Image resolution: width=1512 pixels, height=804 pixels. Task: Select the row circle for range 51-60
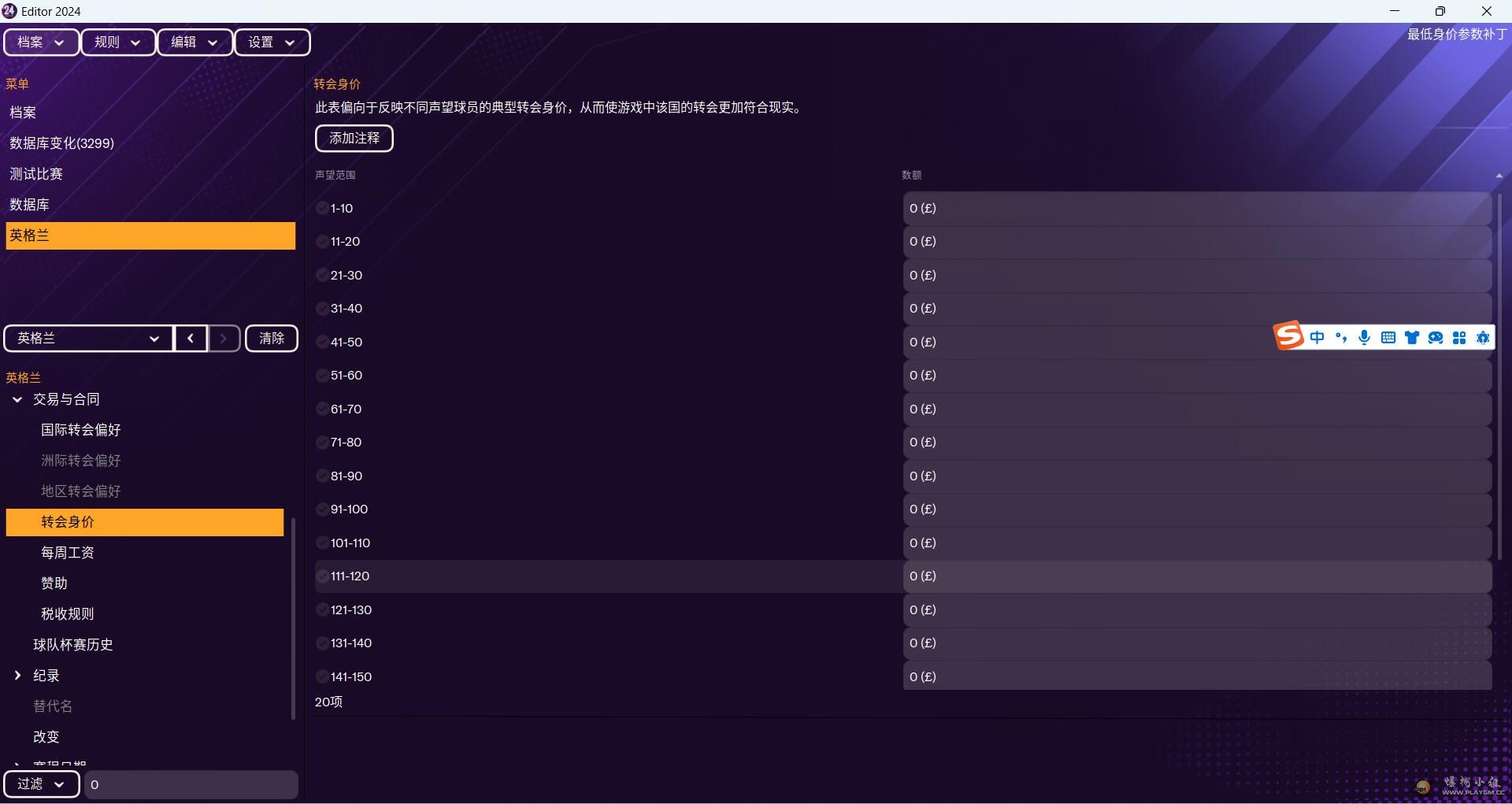click(322, 376)
